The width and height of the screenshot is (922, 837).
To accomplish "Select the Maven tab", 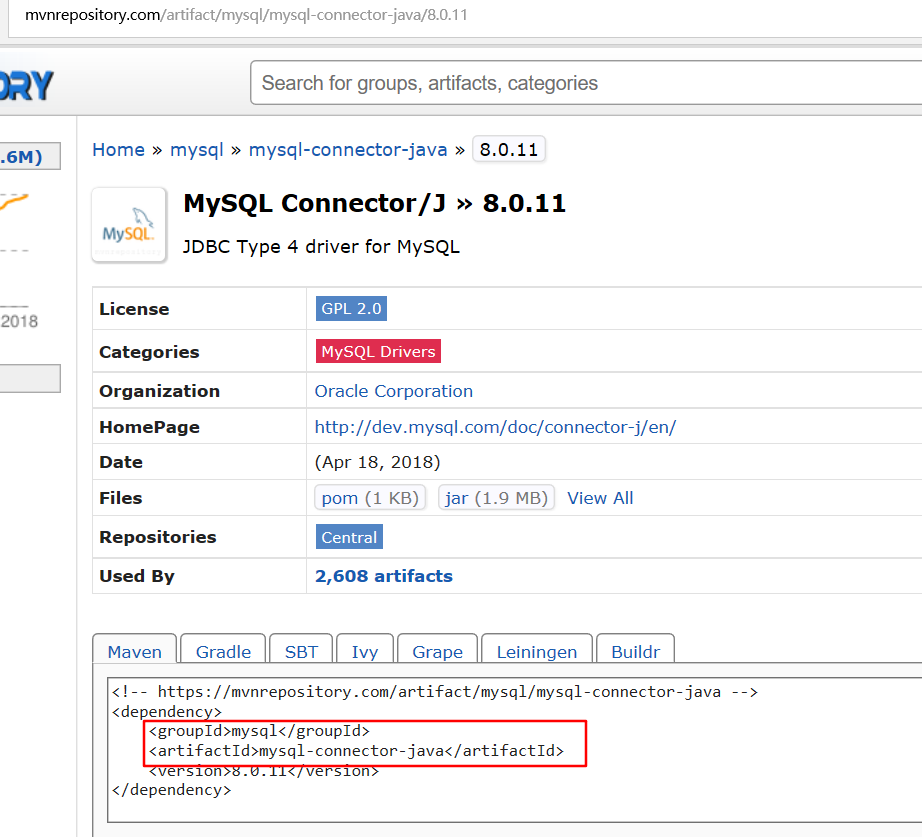I will 135,649.
